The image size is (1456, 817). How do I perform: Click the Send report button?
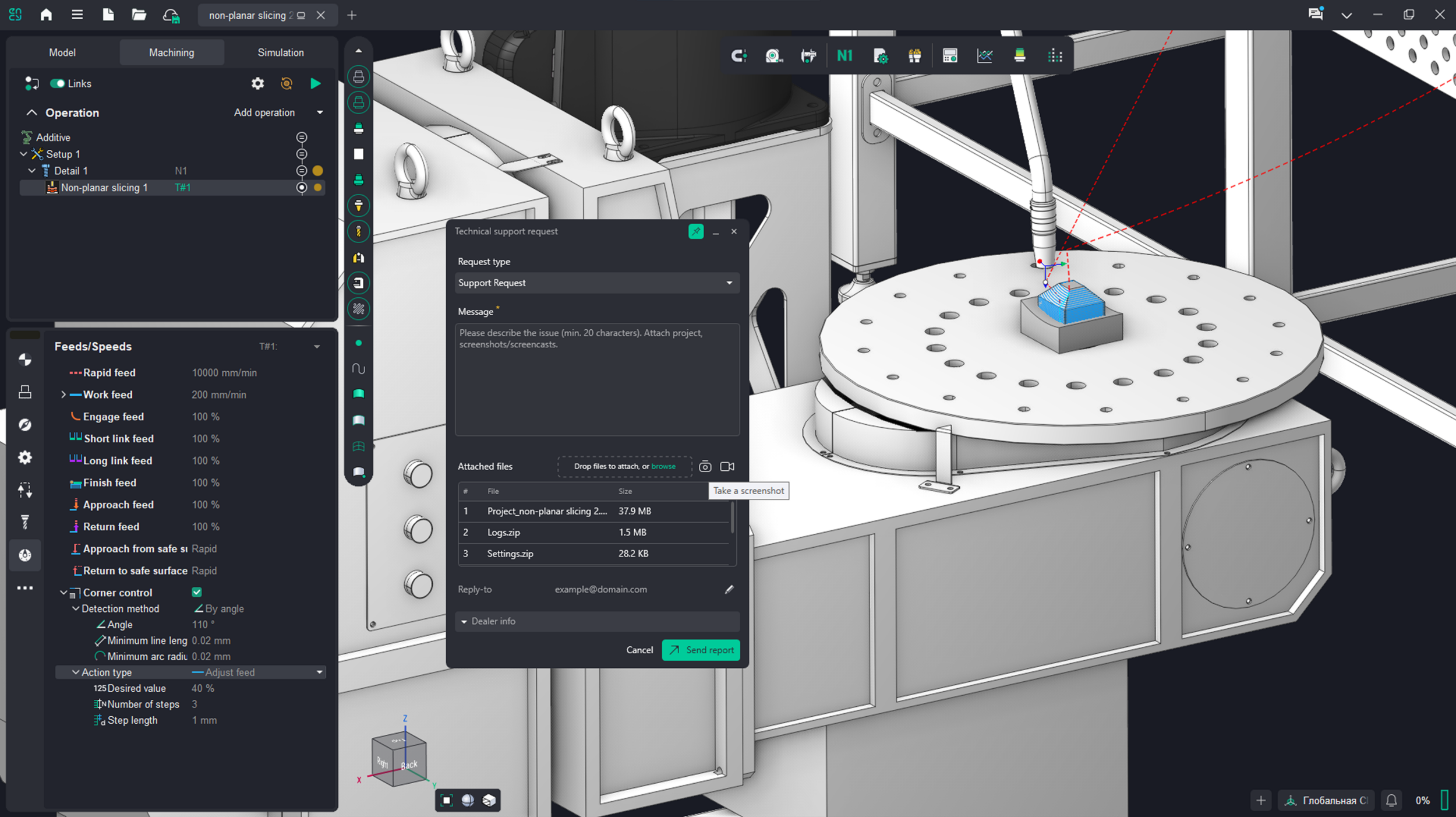point(701,650)
